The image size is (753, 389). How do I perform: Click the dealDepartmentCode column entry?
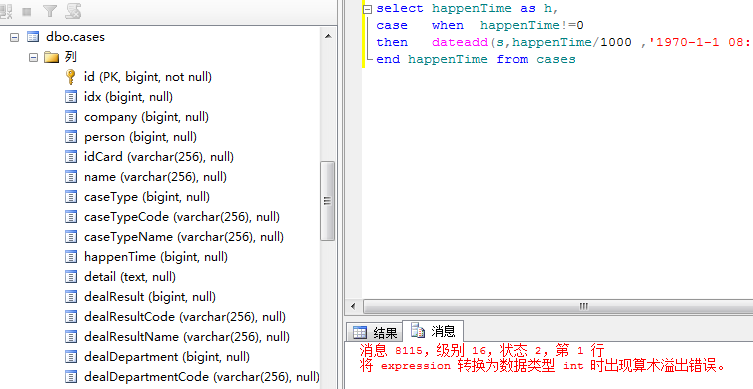tap(202, 377)
